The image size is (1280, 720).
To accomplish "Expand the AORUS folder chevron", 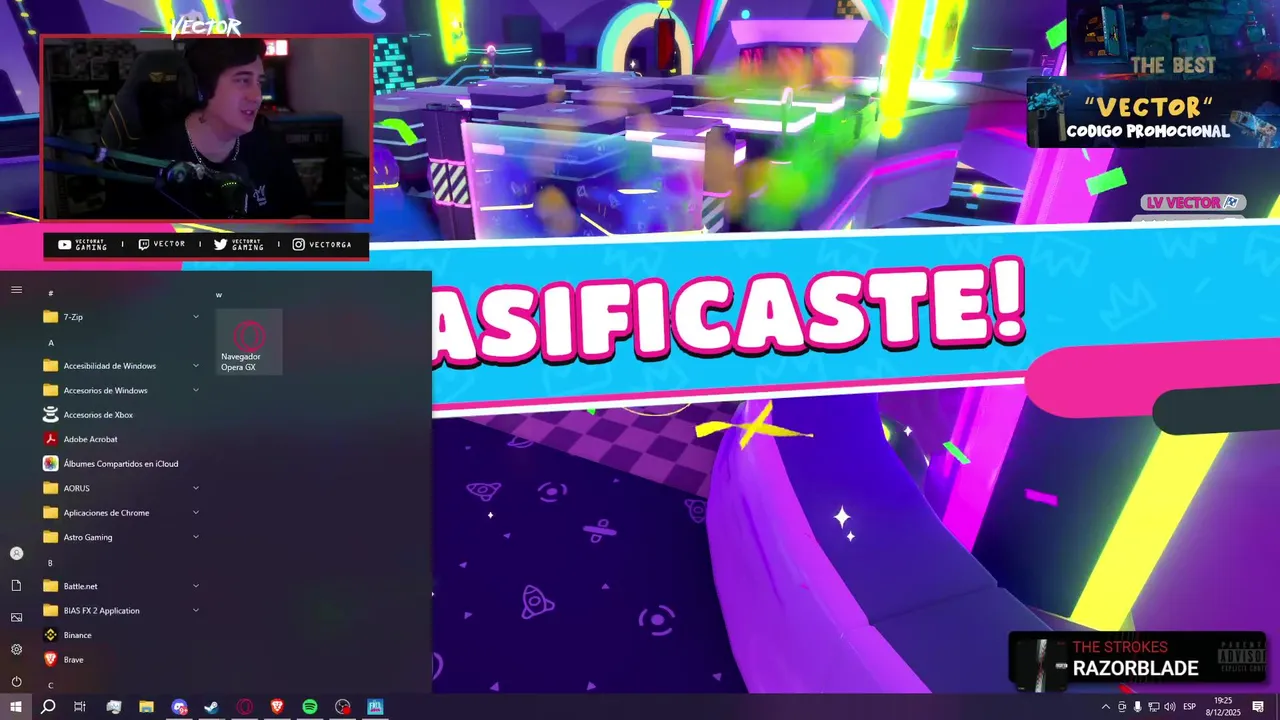I will point(196,488).
